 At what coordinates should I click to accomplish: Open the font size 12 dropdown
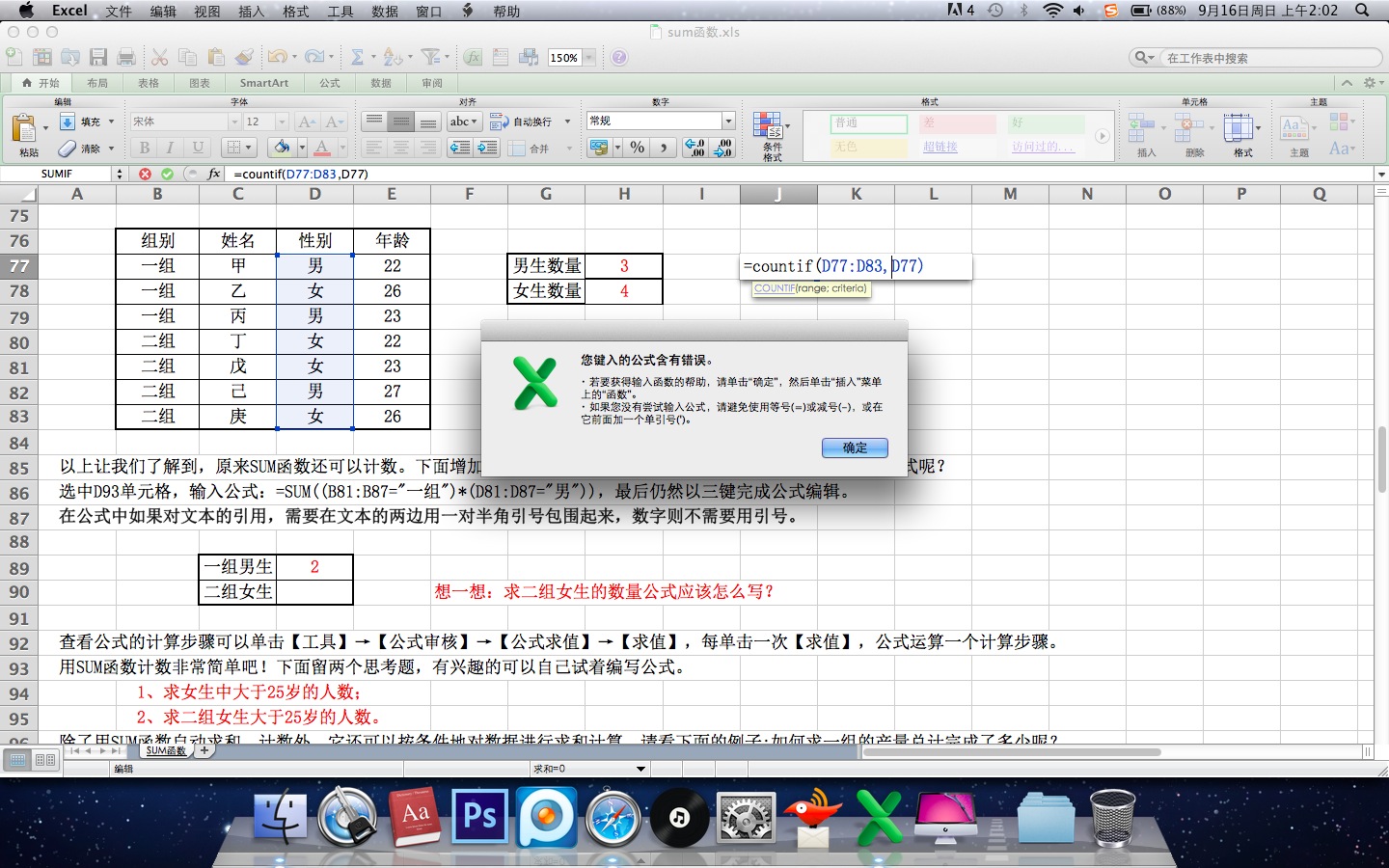pos(282,122)
